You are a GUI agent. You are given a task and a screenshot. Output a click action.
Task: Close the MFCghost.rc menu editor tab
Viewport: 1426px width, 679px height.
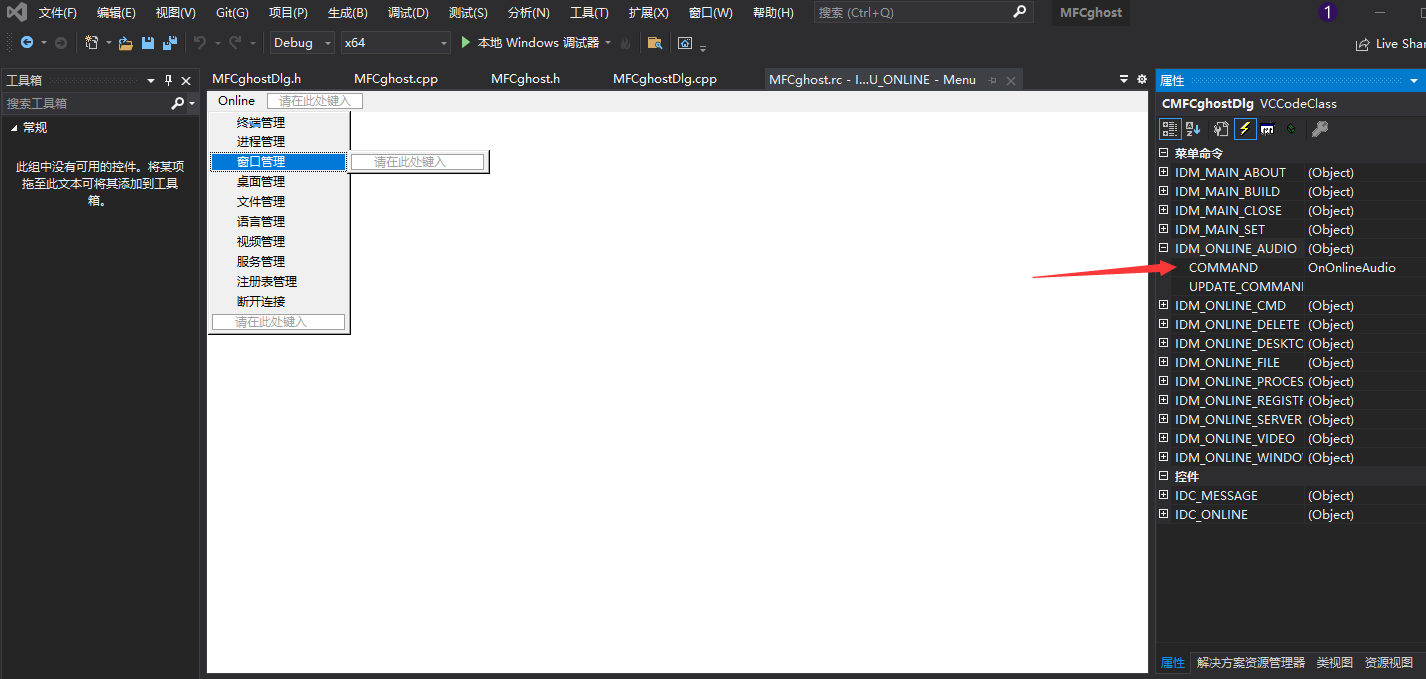click(x=1011, y=80)
